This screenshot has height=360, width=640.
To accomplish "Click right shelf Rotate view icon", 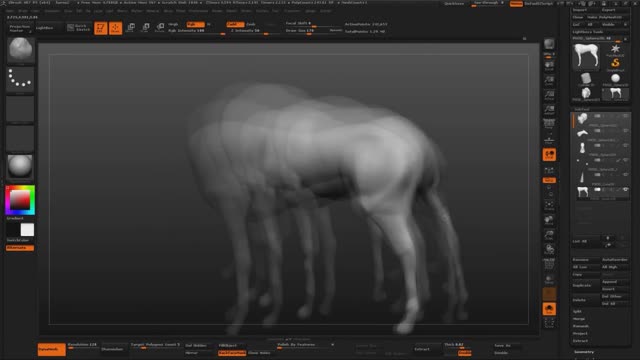I will (549, 249).
